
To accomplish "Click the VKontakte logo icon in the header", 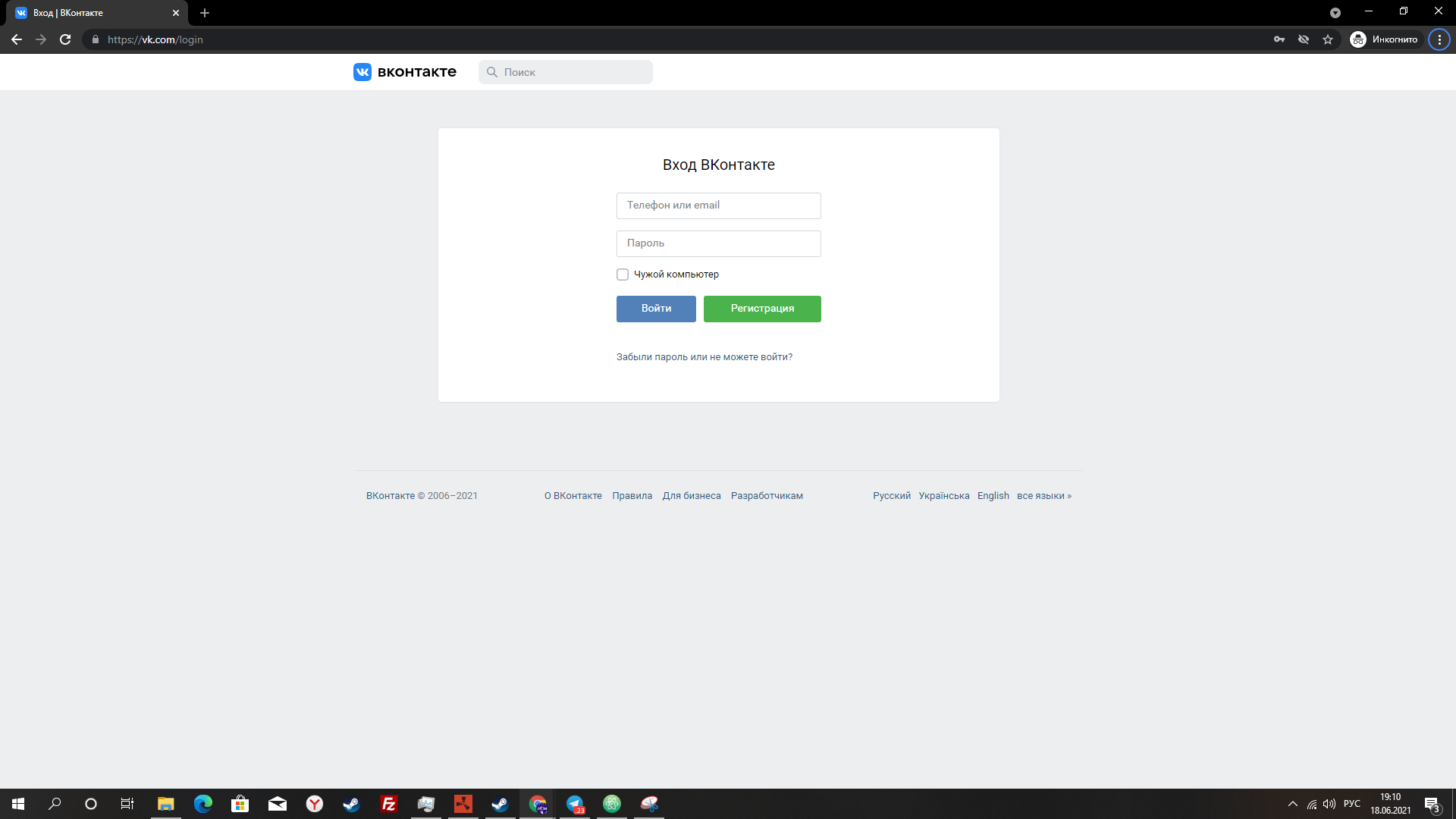I will tap(362, 72).
